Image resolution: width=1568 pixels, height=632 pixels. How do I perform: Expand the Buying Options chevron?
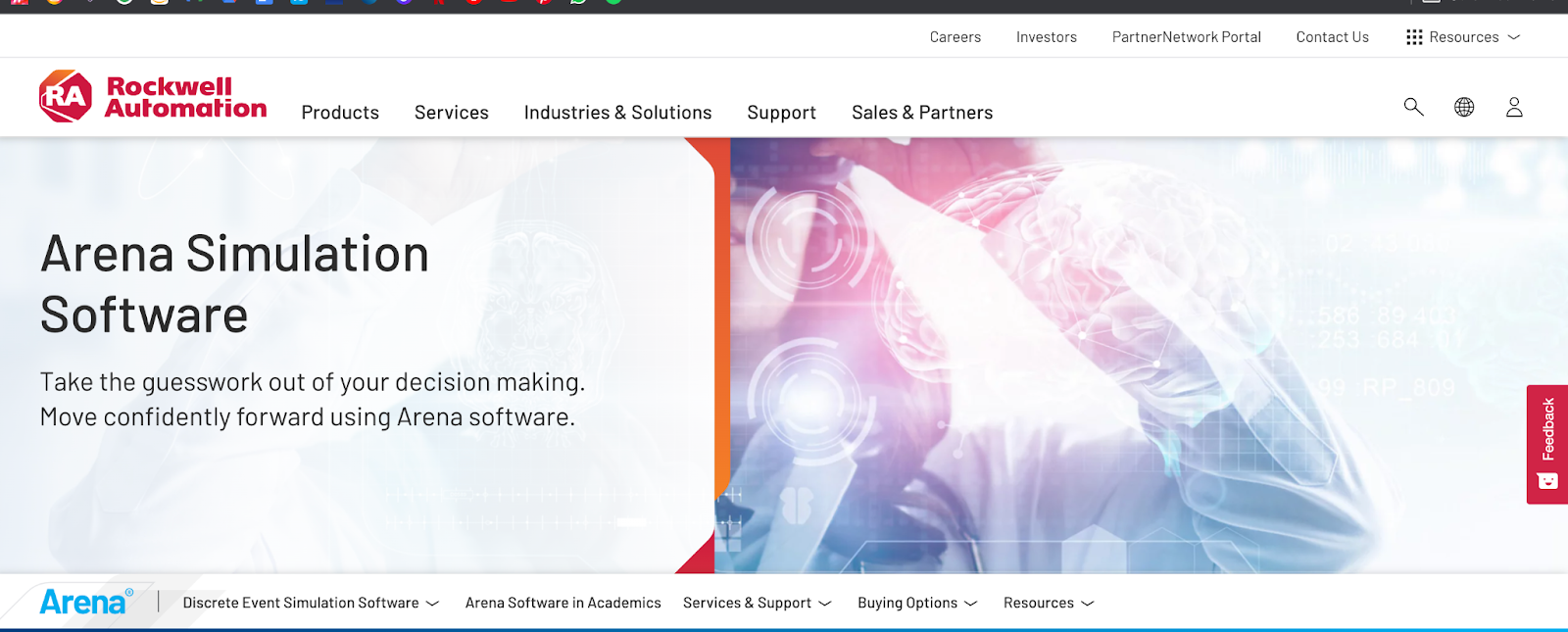[x=971, y=604]
